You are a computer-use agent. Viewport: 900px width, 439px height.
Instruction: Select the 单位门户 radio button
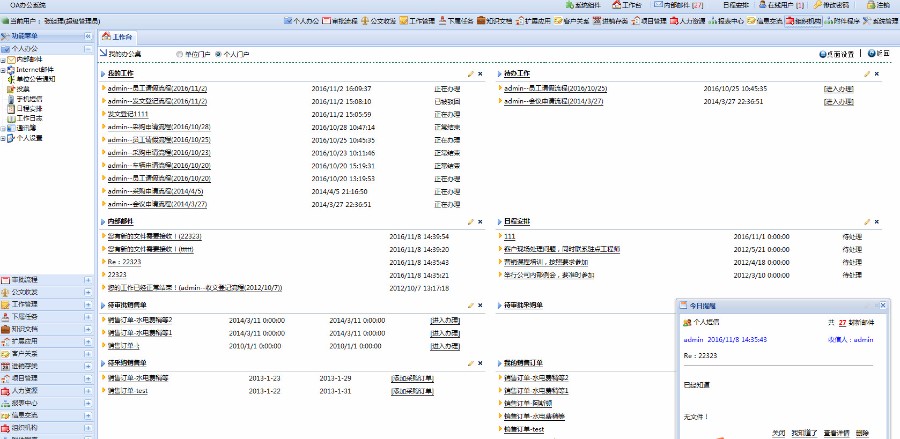click(180, 54)
